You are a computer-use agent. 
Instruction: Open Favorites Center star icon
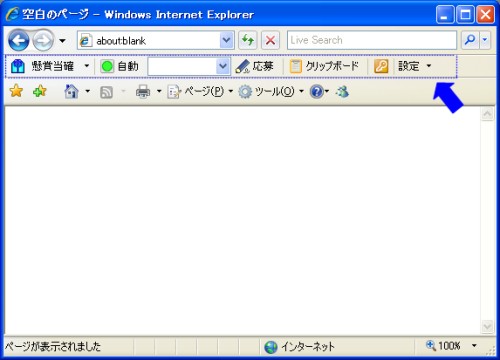click(x=16, y=91)
